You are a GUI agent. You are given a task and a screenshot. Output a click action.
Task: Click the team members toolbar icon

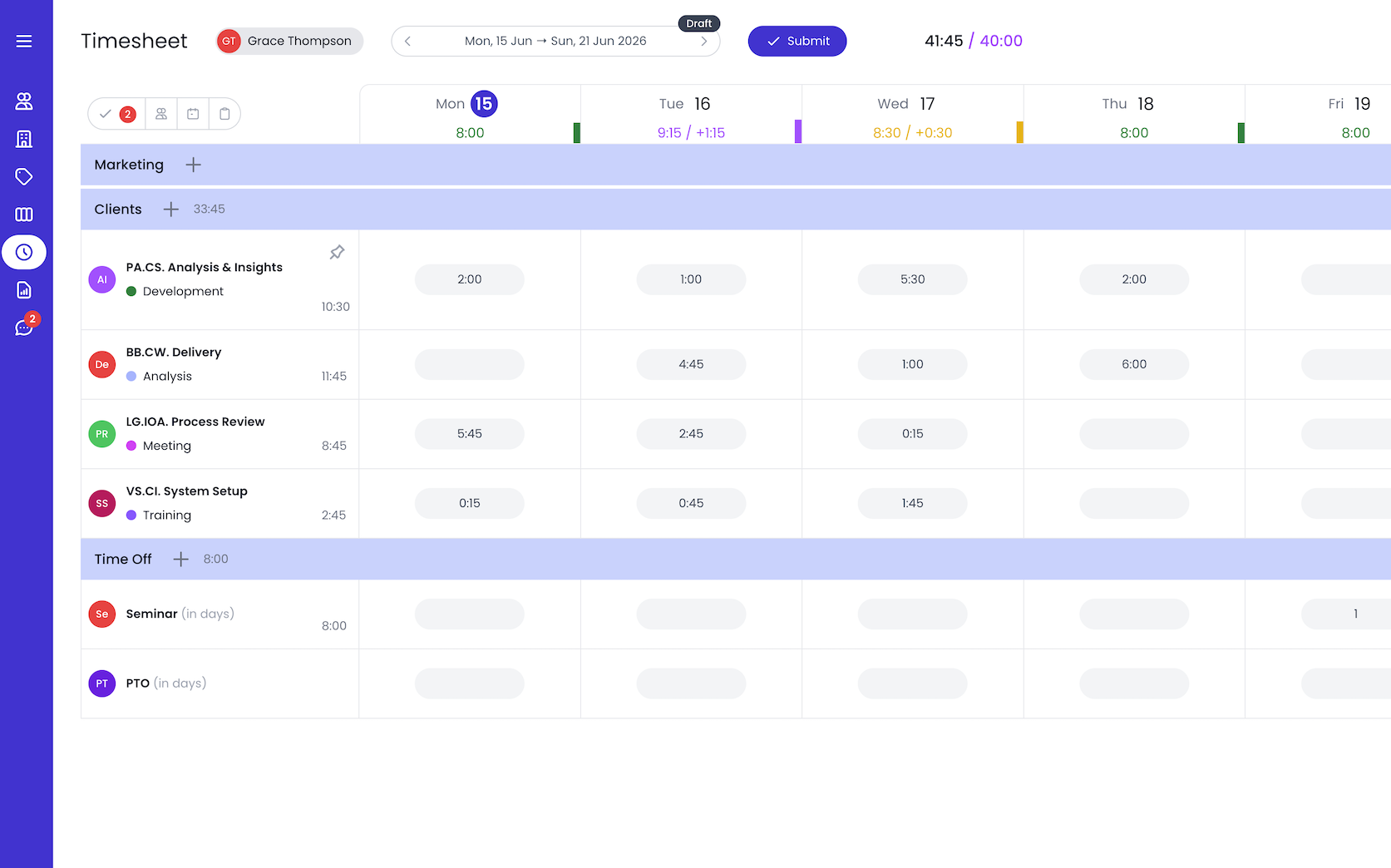coord(161,114)
